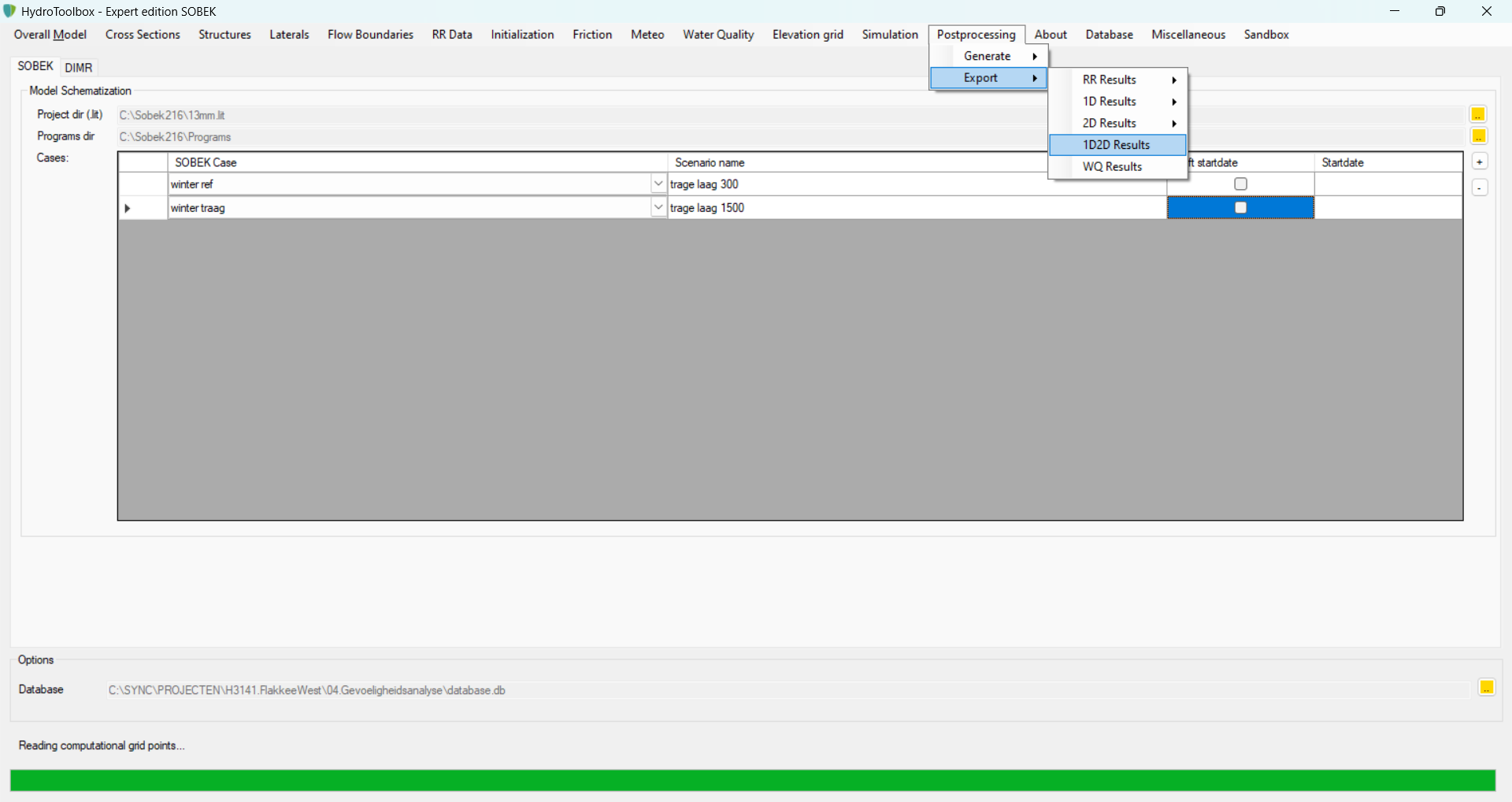Choose WQ Results menu entry
The height and width of the screenshot is (802, 1512).
[1112, 167]
